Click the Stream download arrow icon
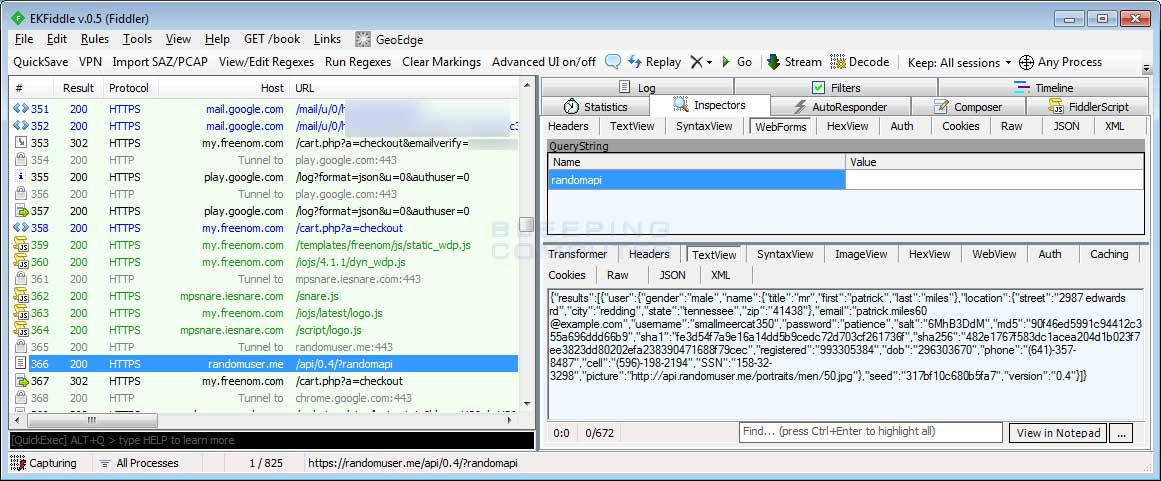The height and width of the screenshot is (481, 1161). click(773, 62)
